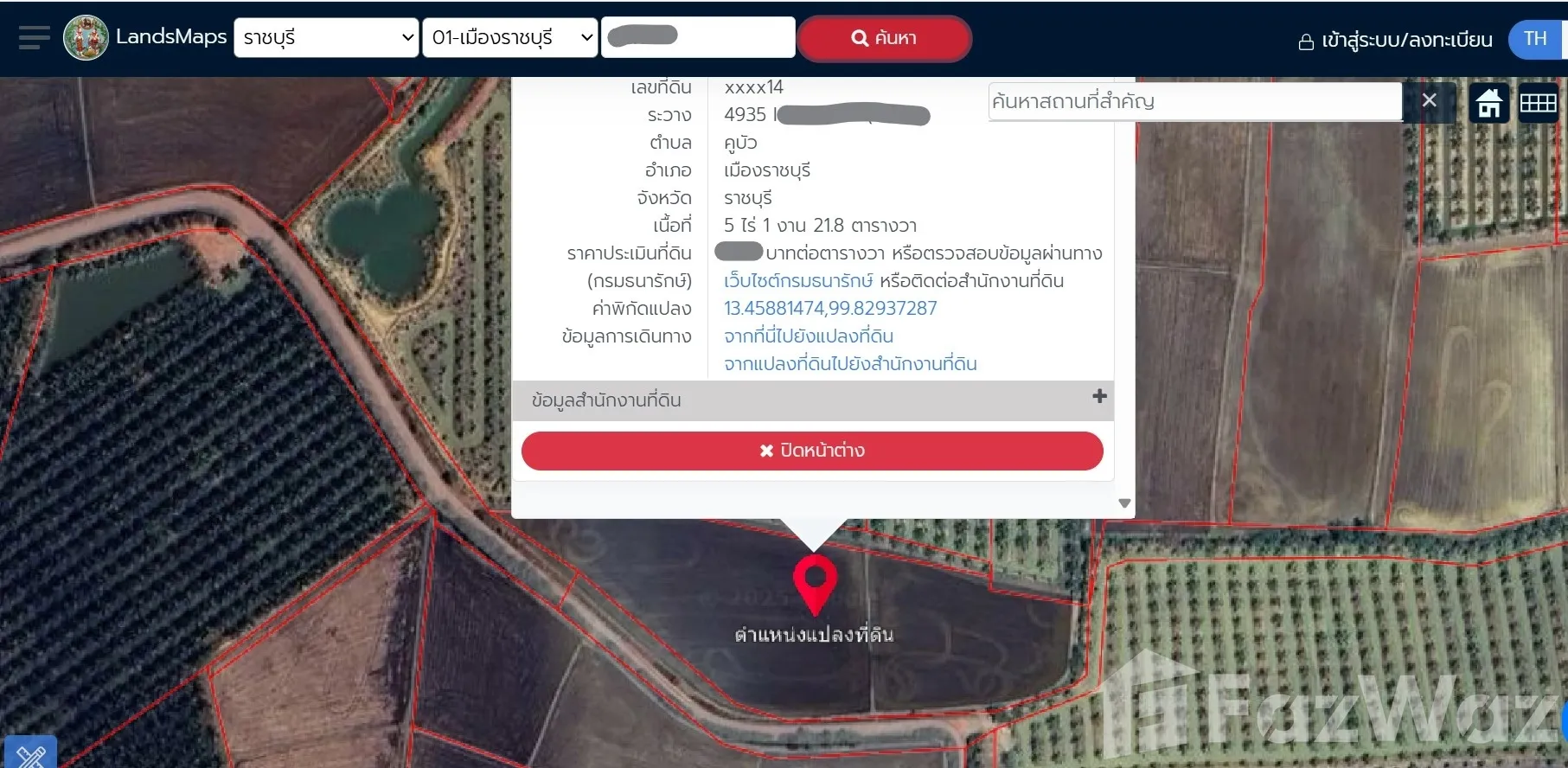Screen dimensions: 1568x768
Task: Click the home icon on the map toolbar
Action: point(1488,103)
